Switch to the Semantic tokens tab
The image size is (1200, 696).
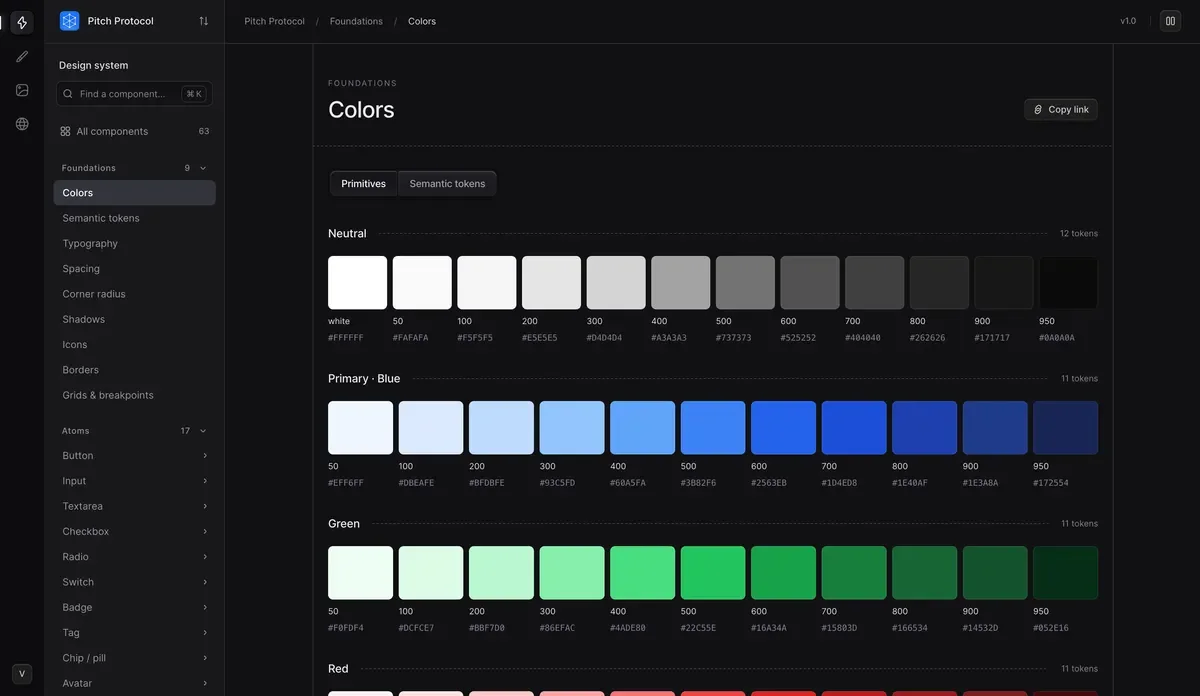tap(447, 184)
